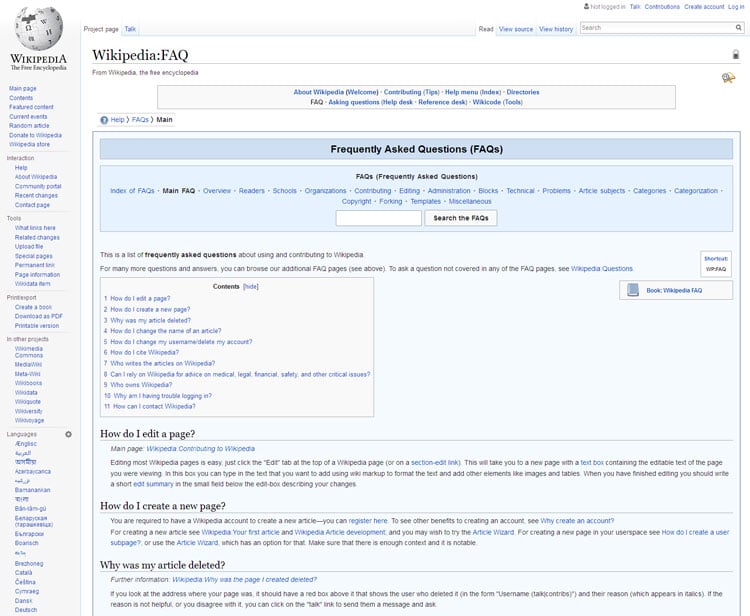Screen dimensions: 750x616
Task: Hide the Contents table
Action: coord(251,286)
